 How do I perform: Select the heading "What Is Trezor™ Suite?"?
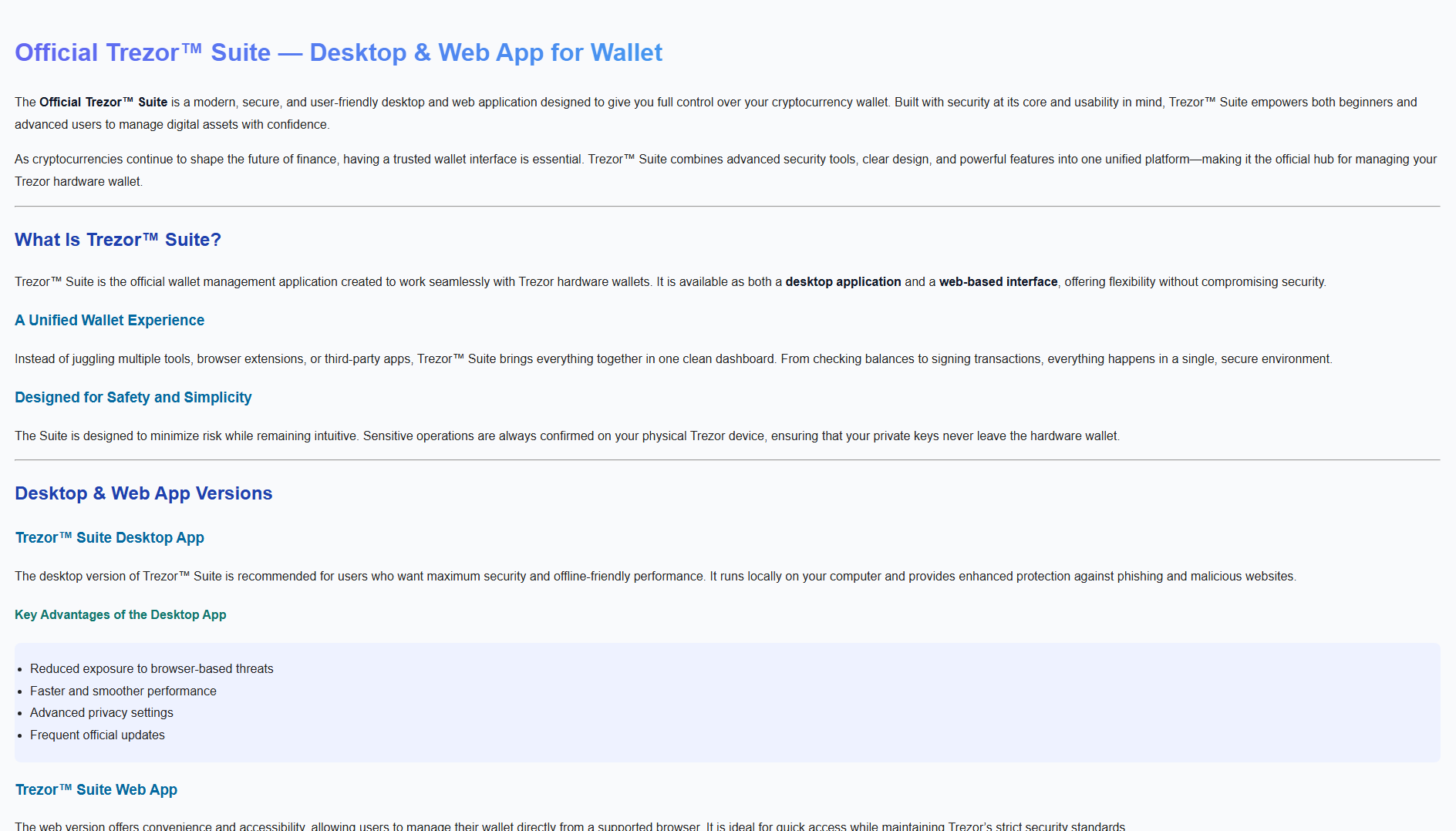pyautogui.click(x=118, y=240)
